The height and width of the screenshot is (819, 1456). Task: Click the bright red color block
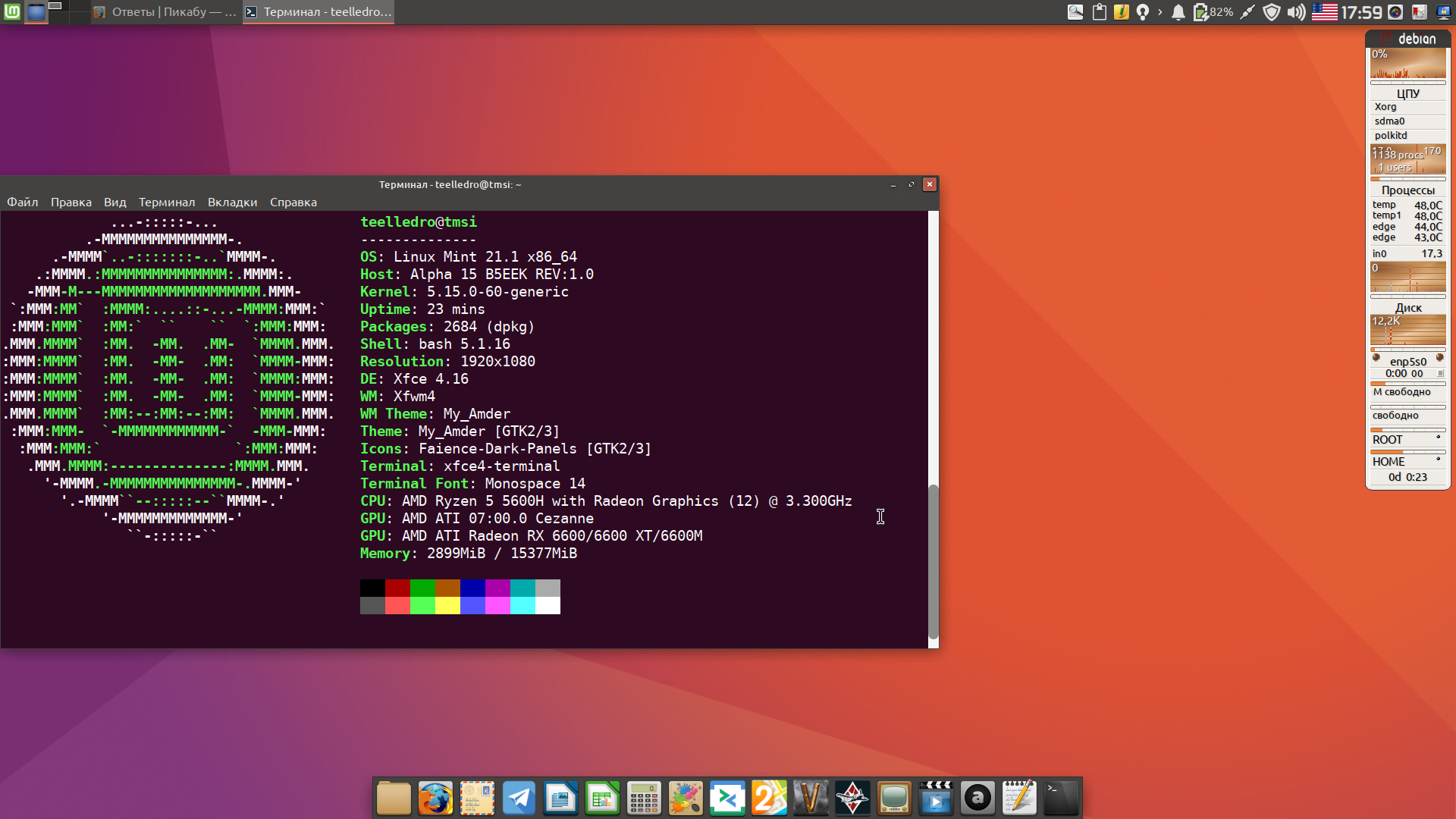(397, 605)
